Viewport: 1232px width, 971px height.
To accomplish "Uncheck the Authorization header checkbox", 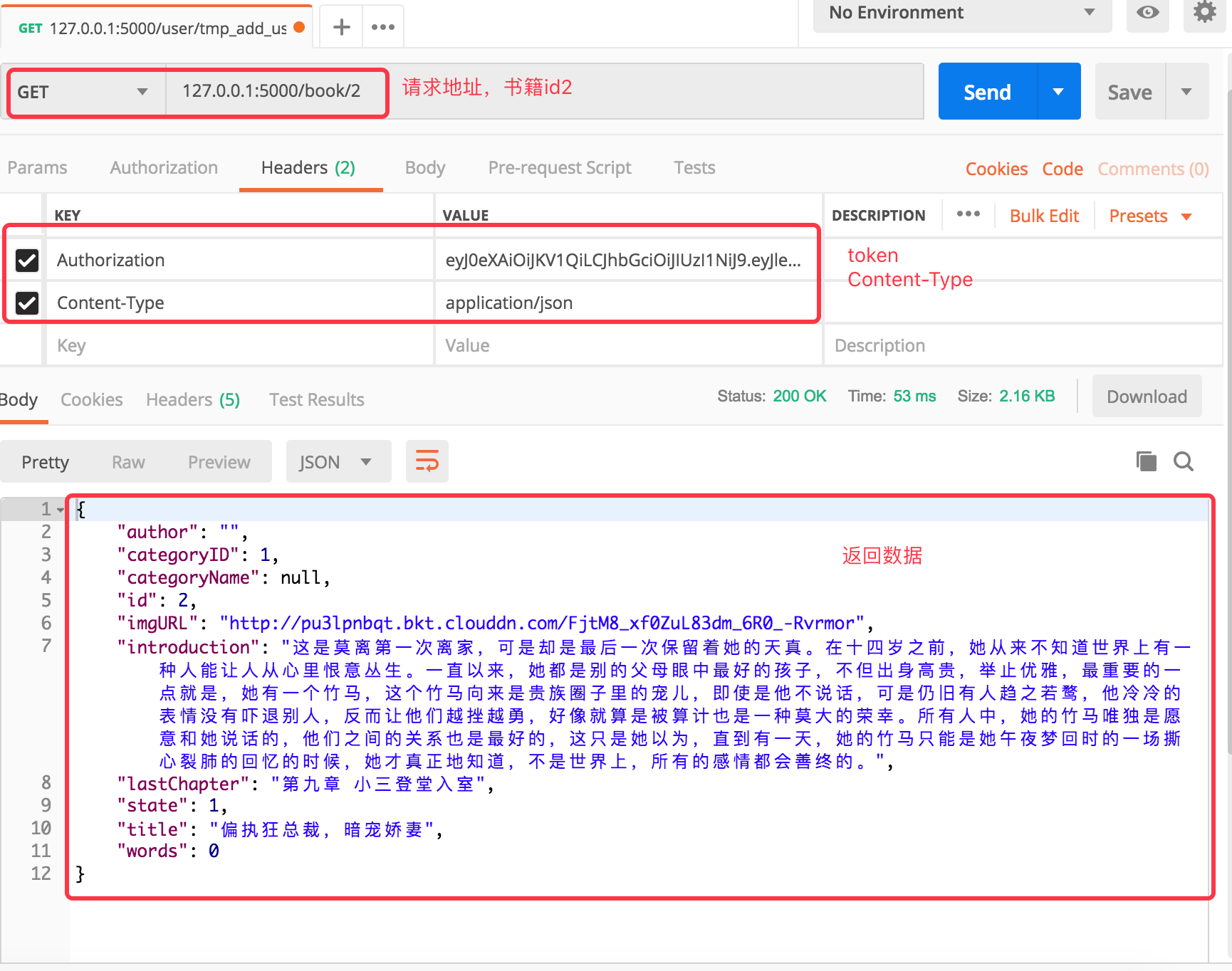I will tap(27, 261).
